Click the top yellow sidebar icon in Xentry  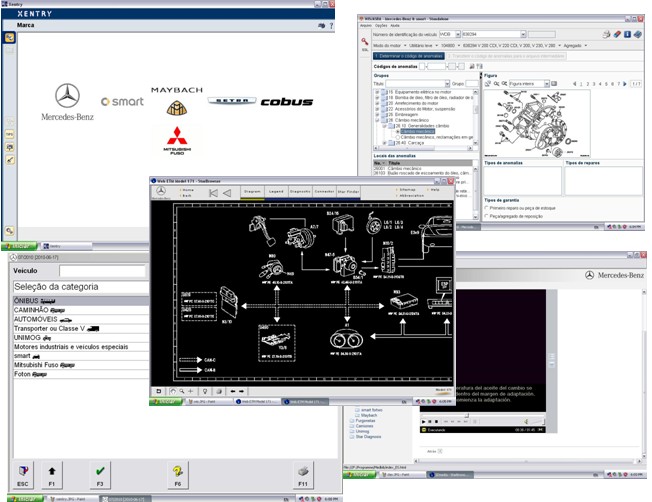click(x=10, y=37)
